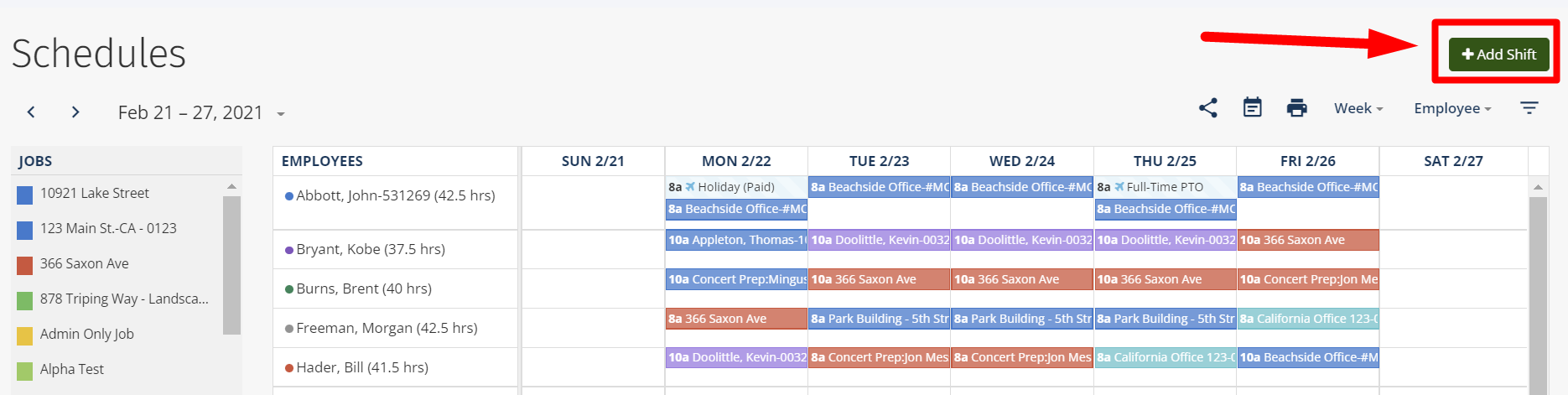Screen dimensions: 1568x395
Task: Open John Abbott's Thursday Full-Time PTO entry
Action: (x=1166, y=187)
